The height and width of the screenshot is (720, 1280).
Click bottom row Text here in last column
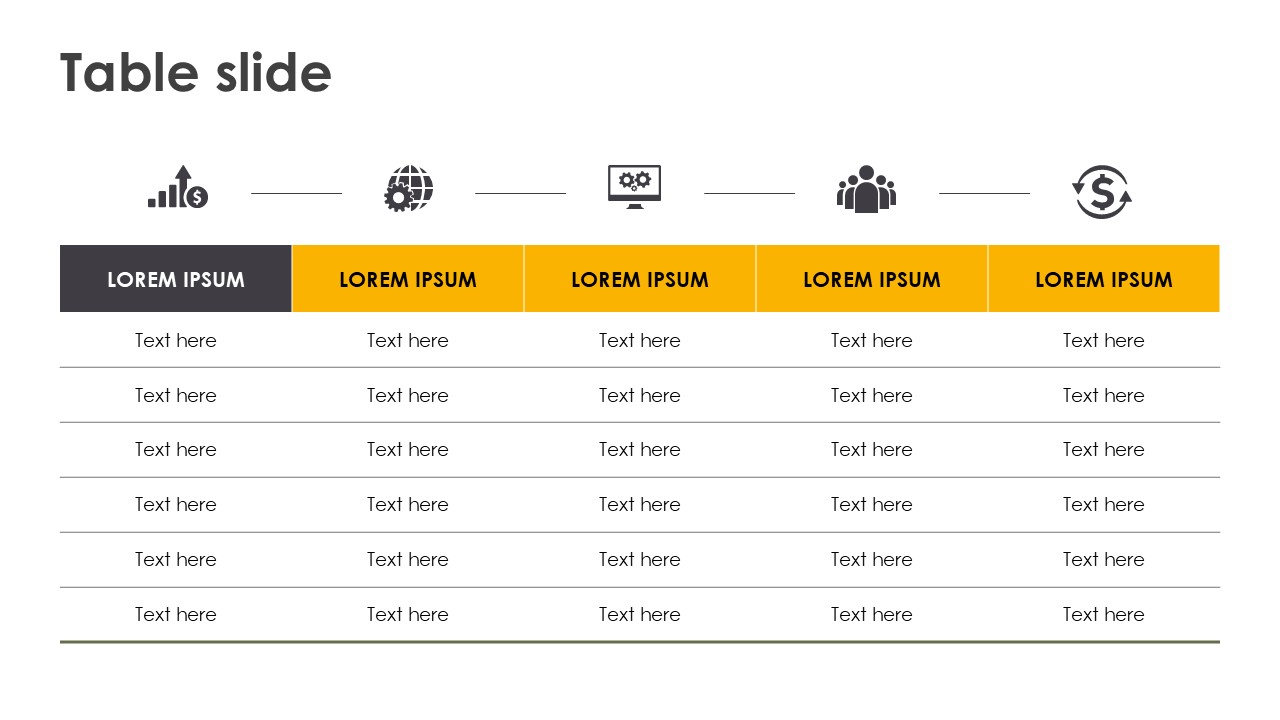click(1104, 614)
